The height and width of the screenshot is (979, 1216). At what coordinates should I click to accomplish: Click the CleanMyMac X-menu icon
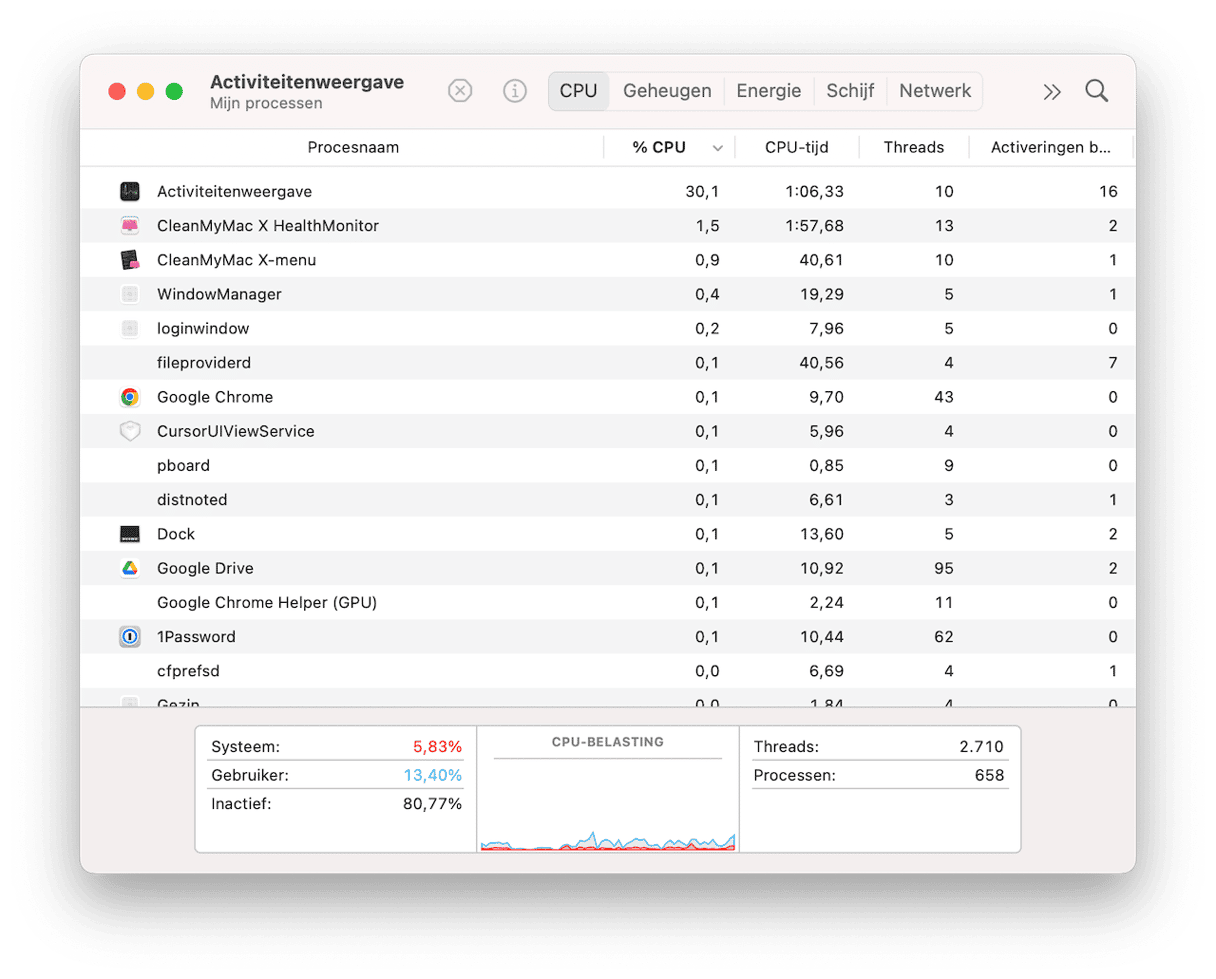129,260
